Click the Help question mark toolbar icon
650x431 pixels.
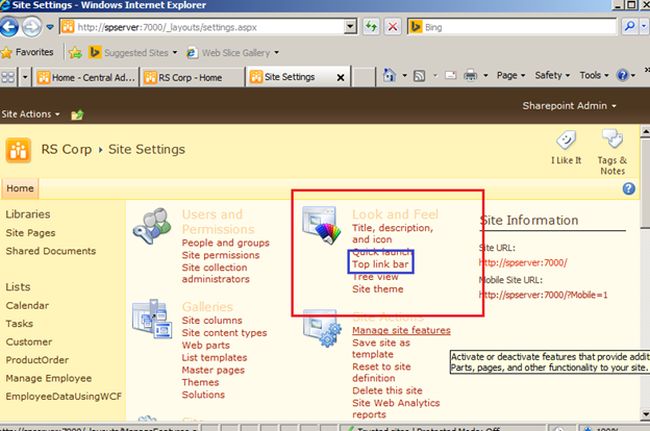tap(622, 75)
